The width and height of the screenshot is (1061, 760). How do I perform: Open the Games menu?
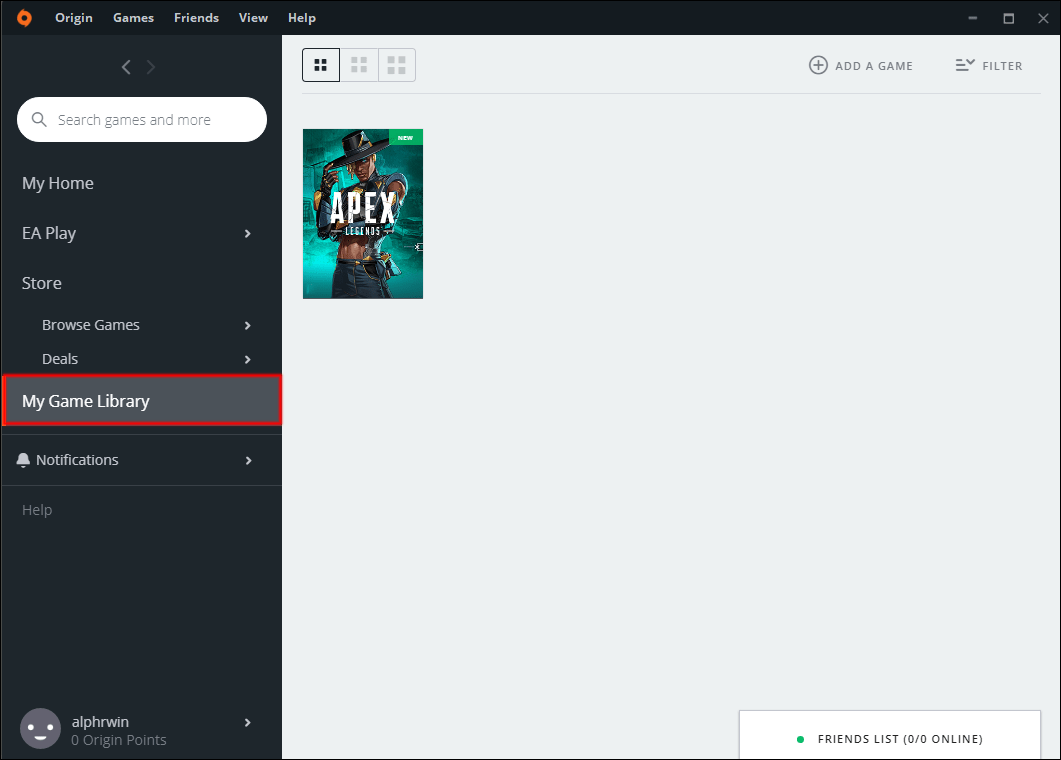tap(133, 17)
